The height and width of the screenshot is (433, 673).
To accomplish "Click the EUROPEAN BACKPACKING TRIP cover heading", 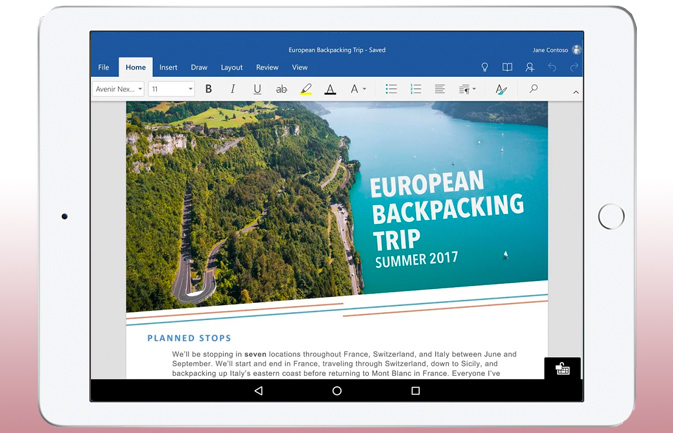I will tap(446, 209).
